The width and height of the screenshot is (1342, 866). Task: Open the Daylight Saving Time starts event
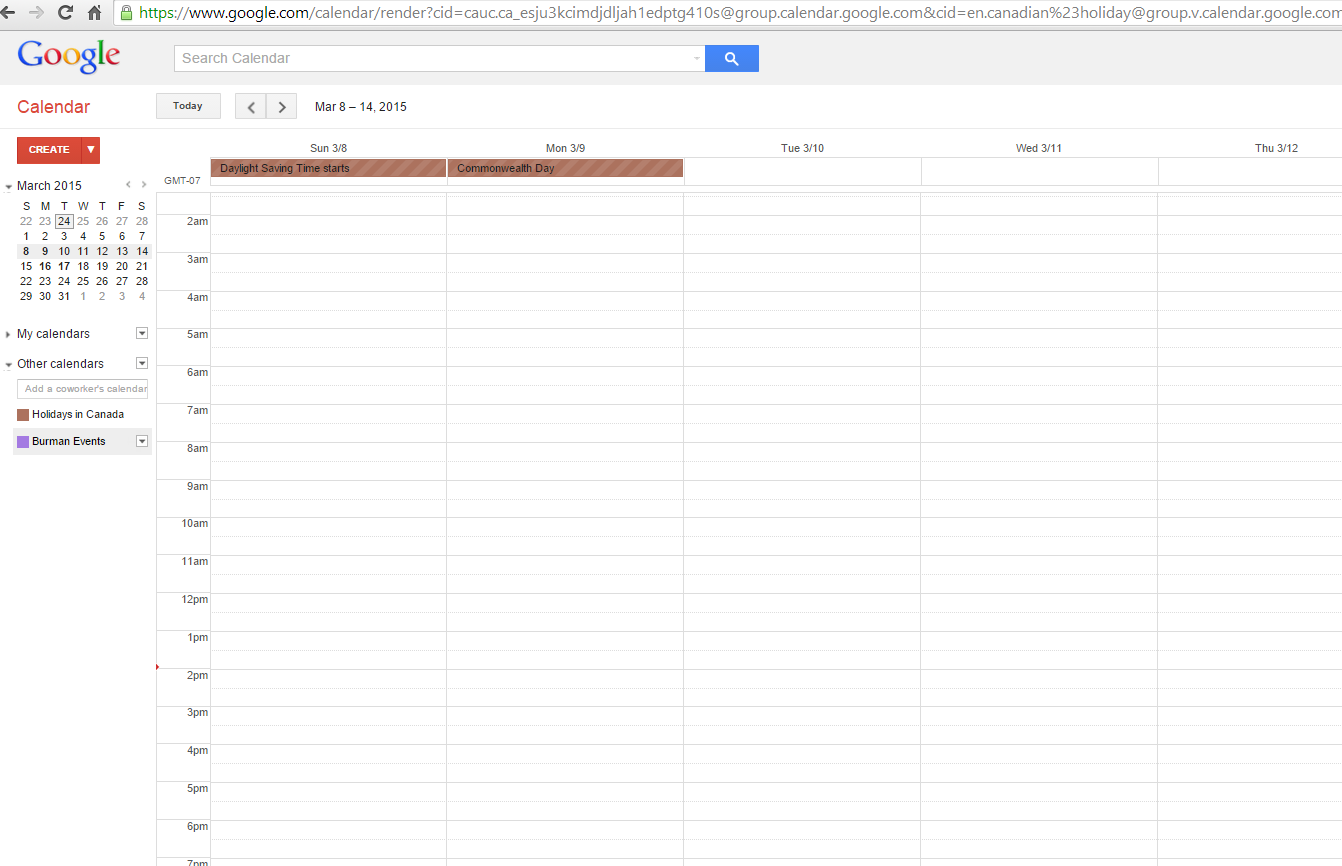coord(328,168)
